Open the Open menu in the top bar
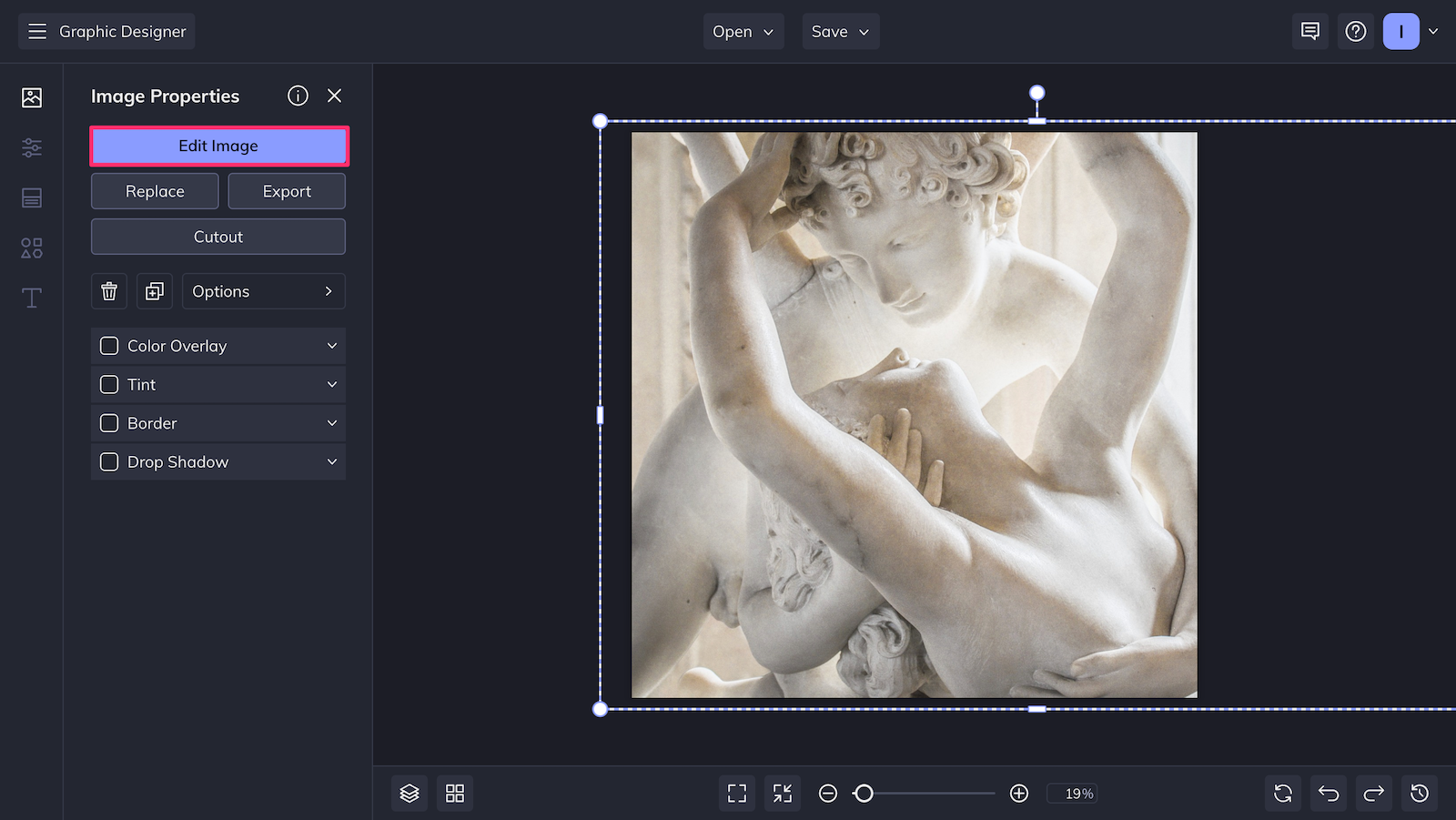 pos(743,31)
